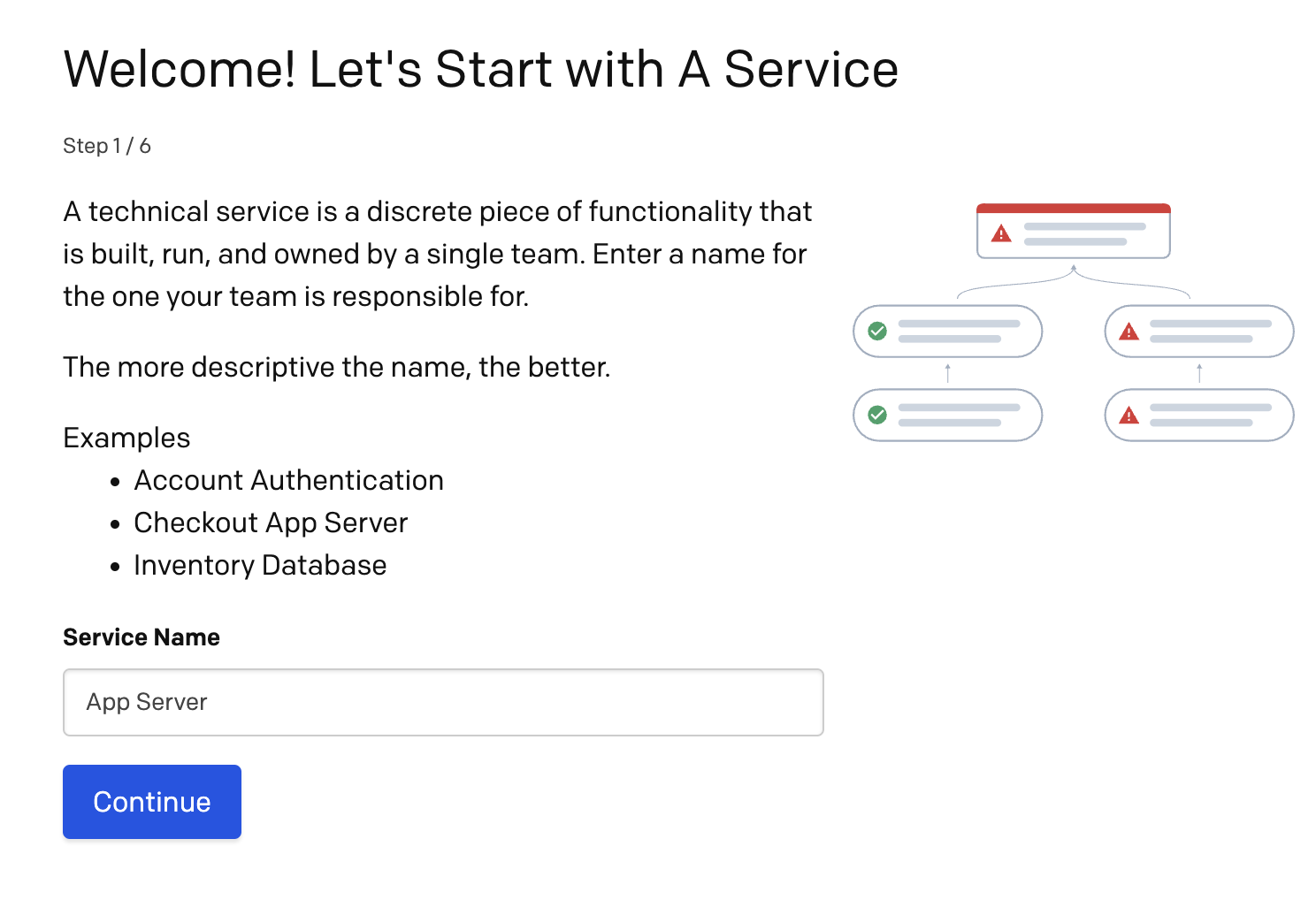The width and height of the screenshot is (1316, 900).
Task: Click the Inventory Database example item
Action: 259,565
